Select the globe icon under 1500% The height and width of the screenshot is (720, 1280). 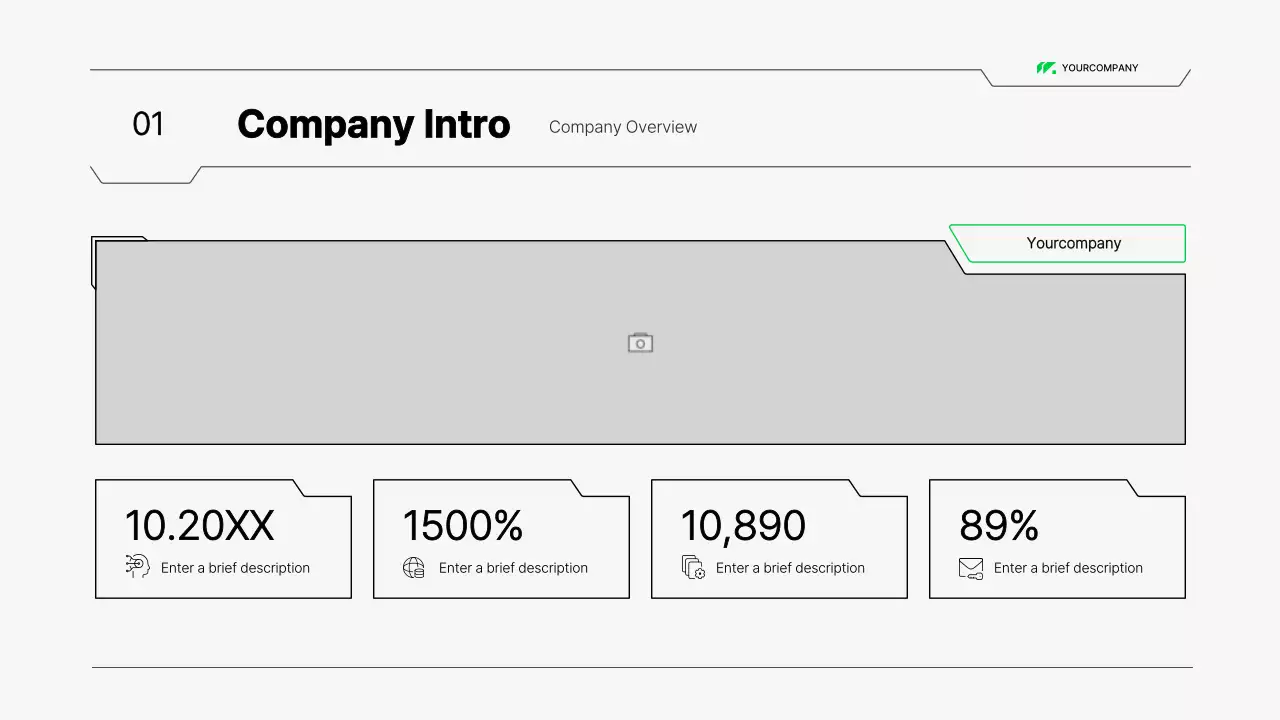click(x=414, y=568)
